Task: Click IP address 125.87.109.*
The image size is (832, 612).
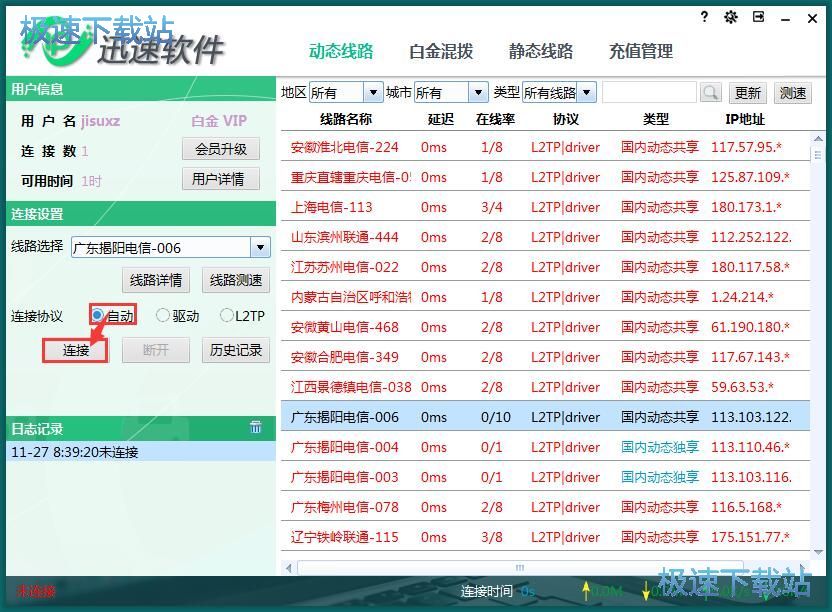Action: click(750, 177)
